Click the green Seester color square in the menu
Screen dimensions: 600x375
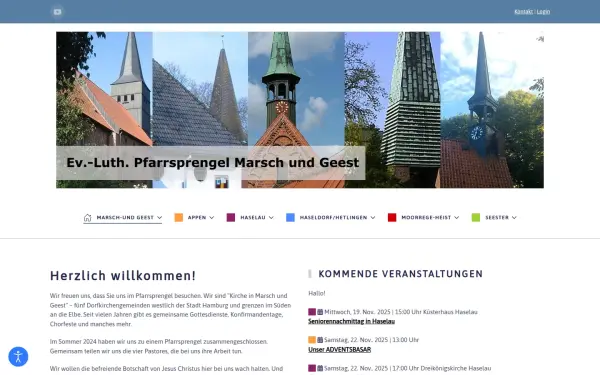pyautogui.click(x=476, y=217)
